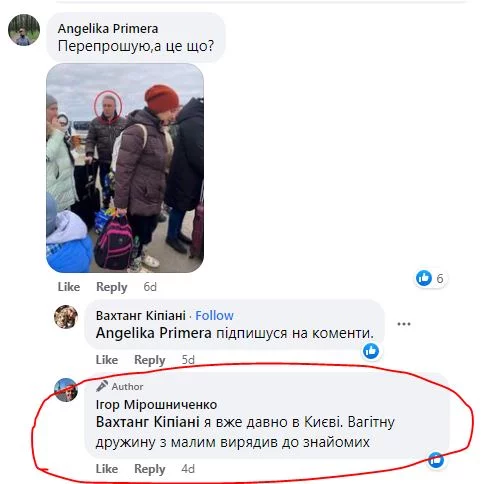Viewport: 486px width, 484px height.
Task: Open Ігор Мірошниченко's profile avatar
Action: coord(66,390)
